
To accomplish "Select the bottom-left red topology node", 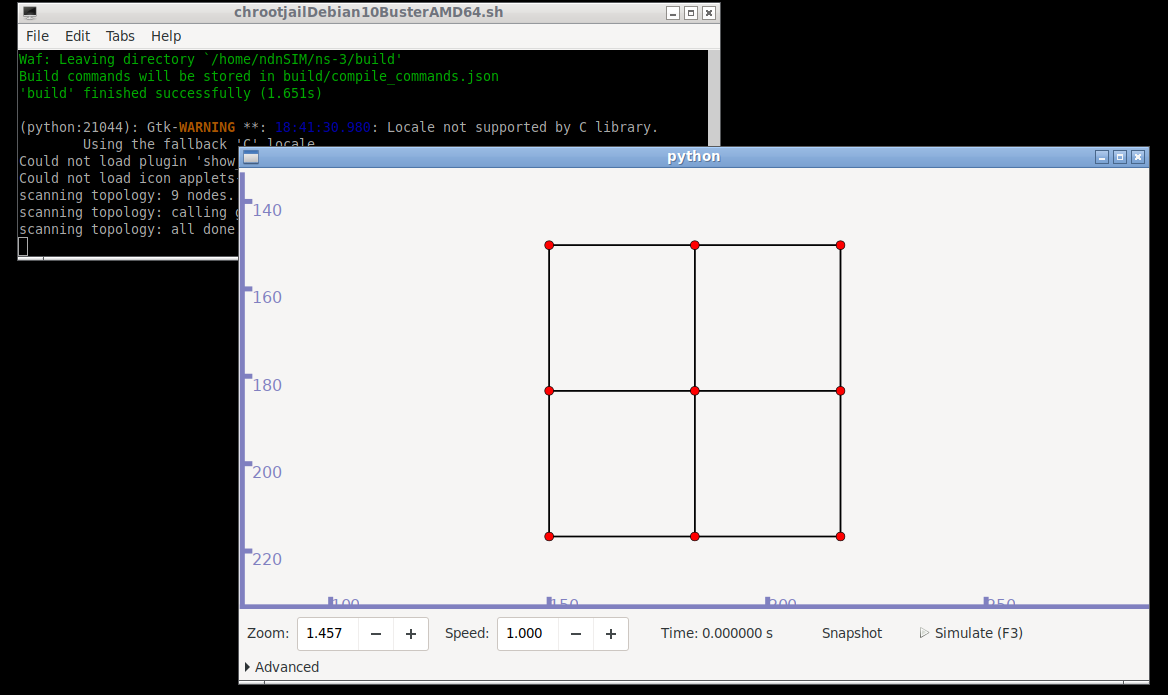I will 549,536.
